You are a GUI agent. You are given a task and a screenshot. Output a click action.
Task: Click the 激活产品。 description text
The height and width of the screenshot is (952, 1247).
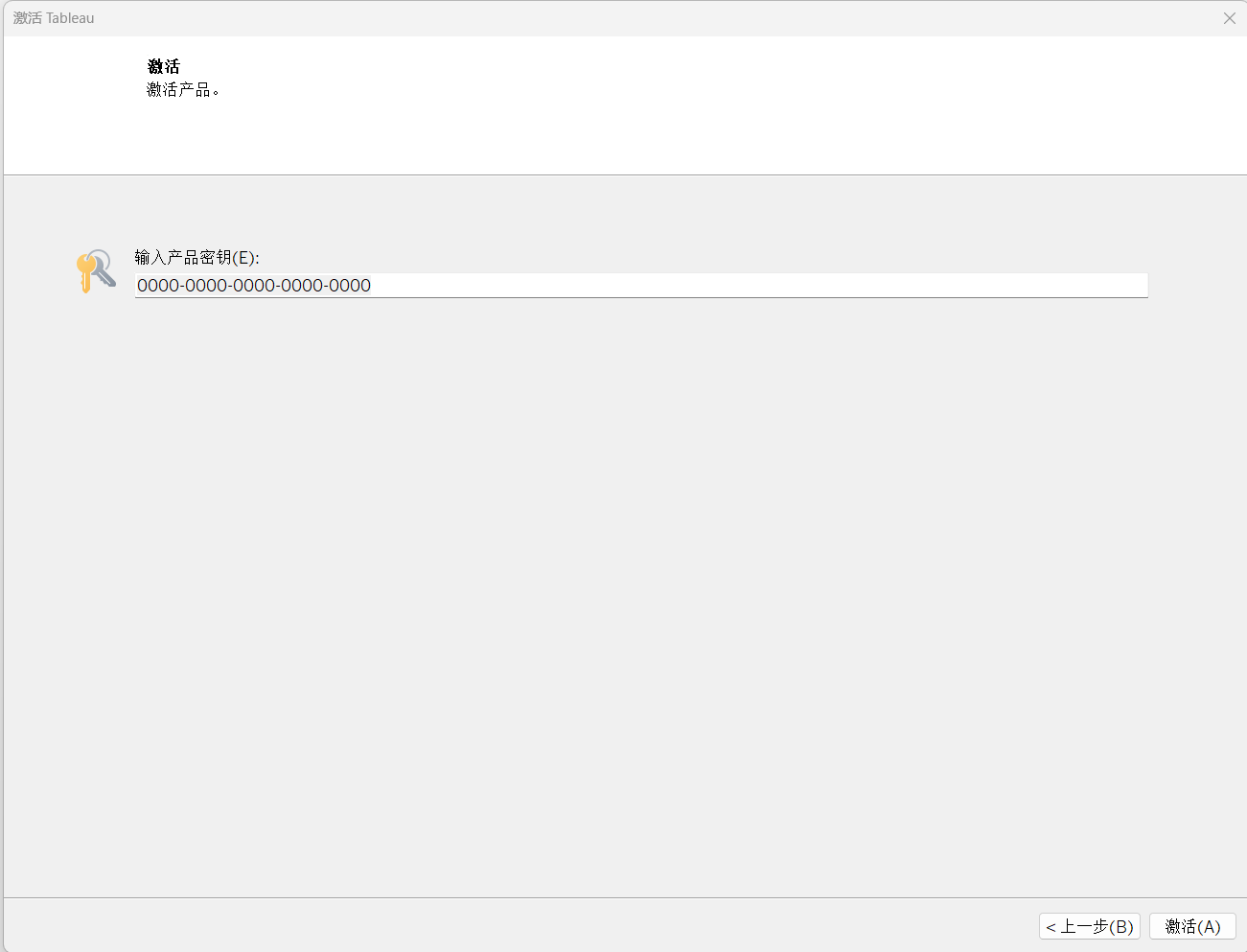pyautogui.click(x=183, y=90)
